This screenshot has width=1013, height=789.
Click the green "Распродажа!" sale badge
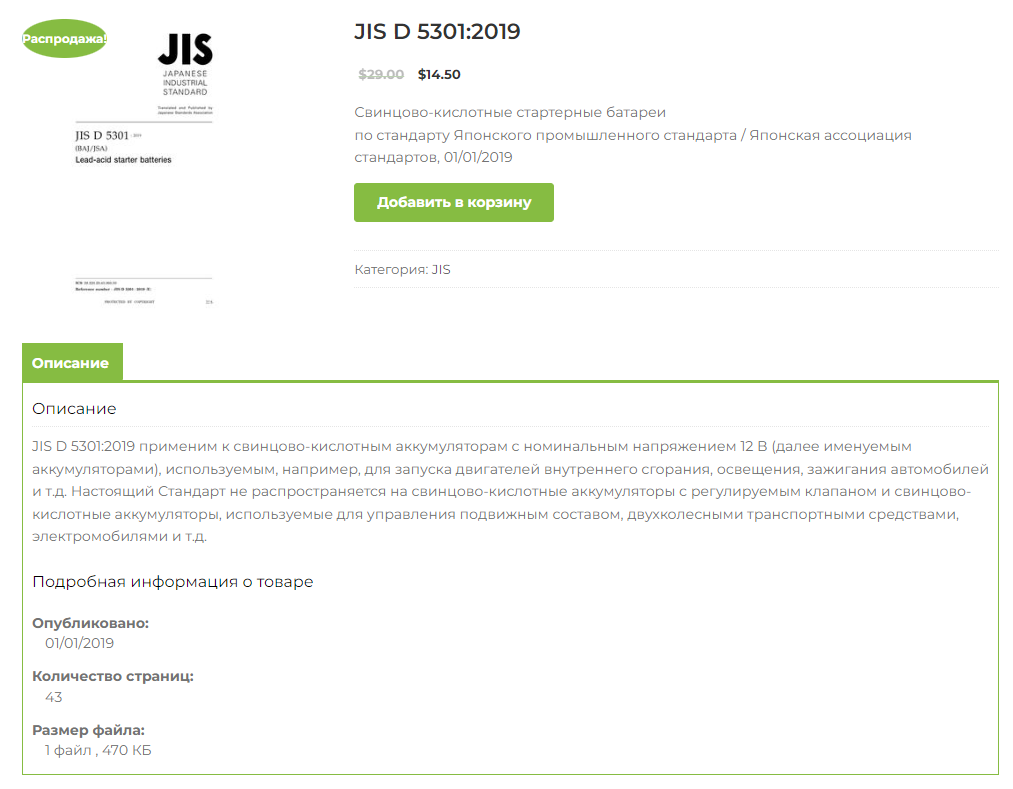[64, 39]
